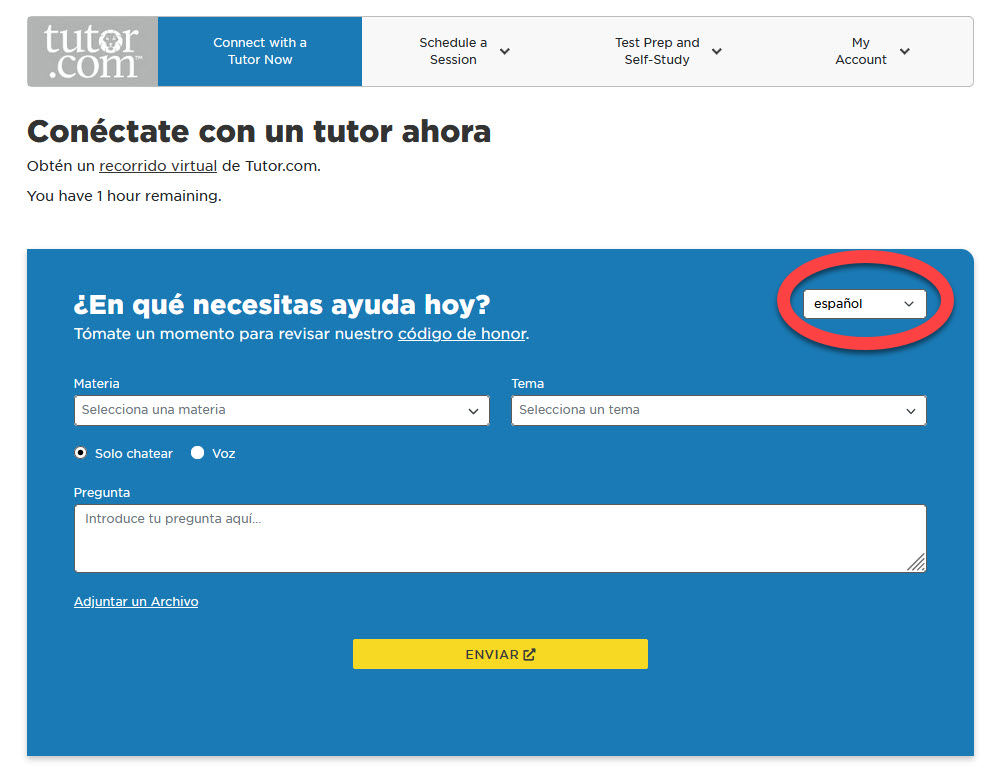Switch to the Connect with a Tutor Now tab
This screenshot has width=992, height=772.
259,50
